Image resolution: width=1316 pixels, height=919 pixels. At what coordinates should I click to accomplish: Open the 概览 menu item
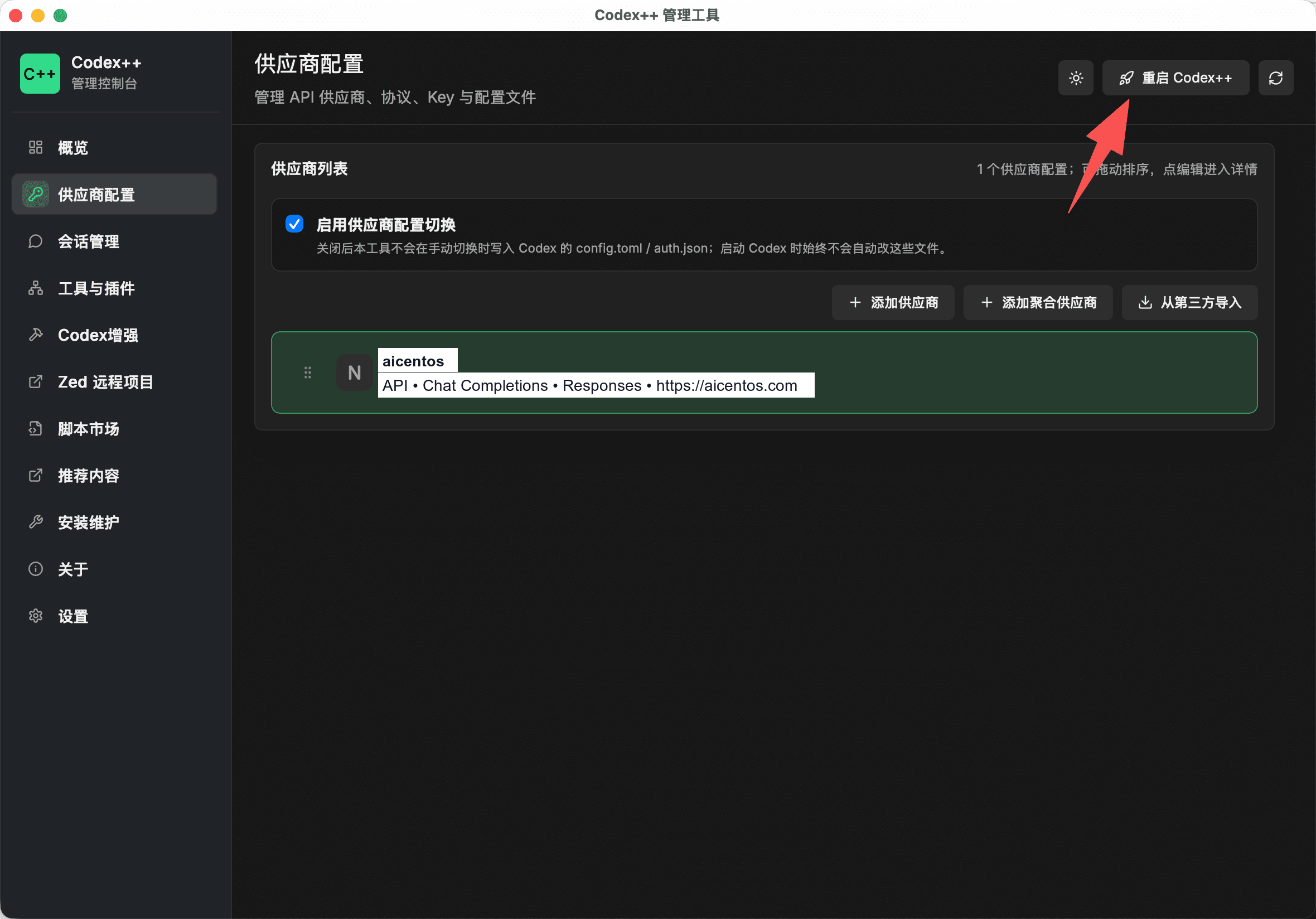(114, 147)
